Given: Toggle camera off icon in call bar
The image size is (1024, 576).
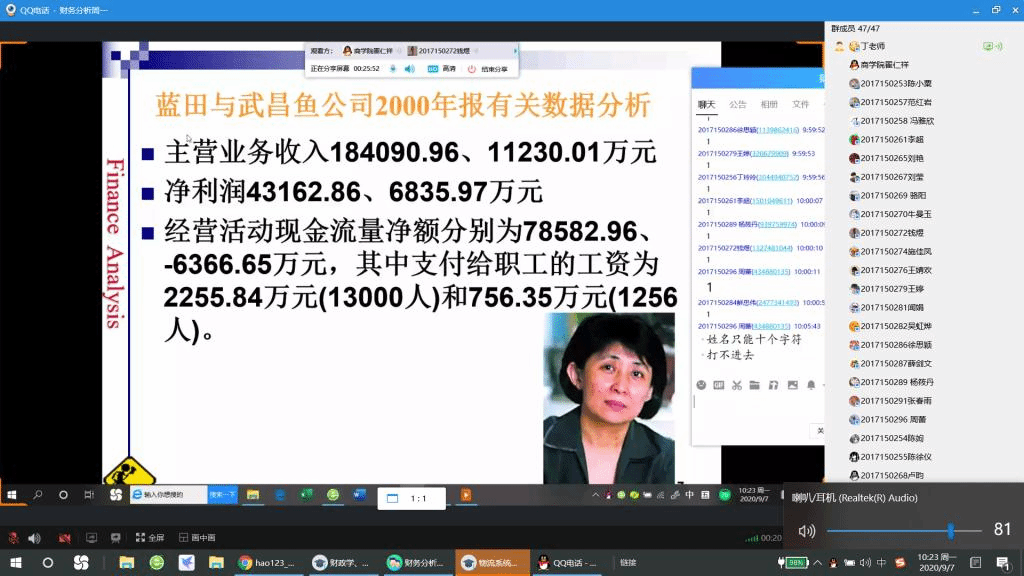Looking at the screenshot, I should 64,538.
